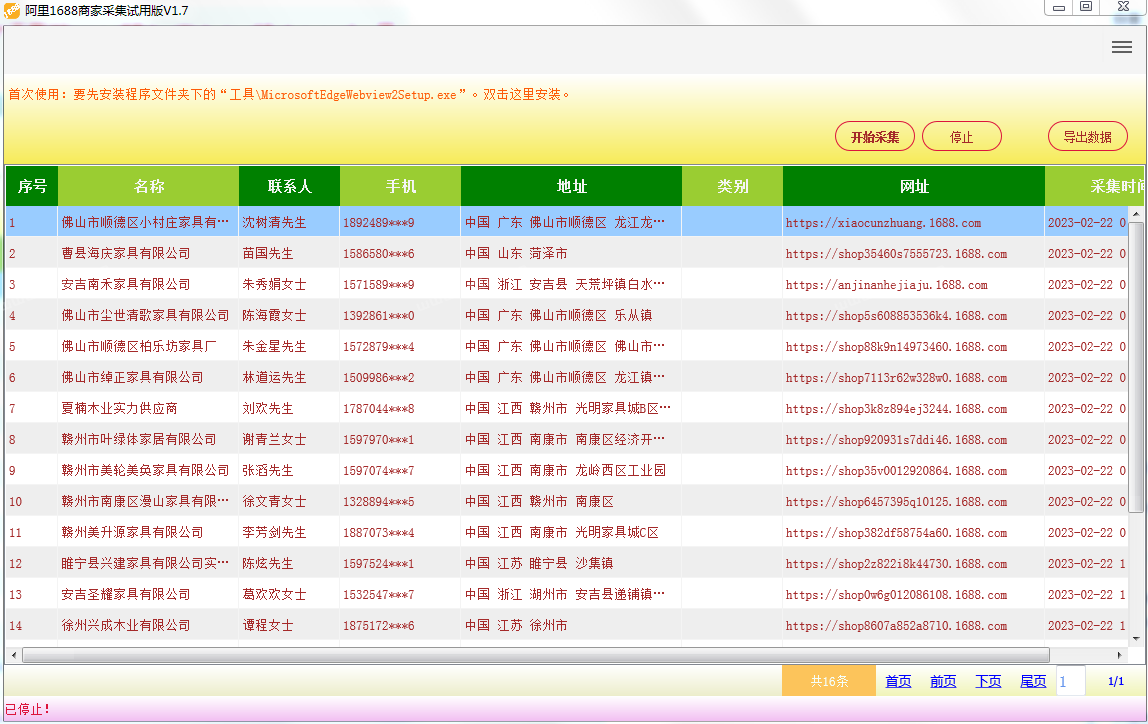Export data with 导出数据 button
This screenshot has width=1148, height=724.
[x=1087, y=136]
